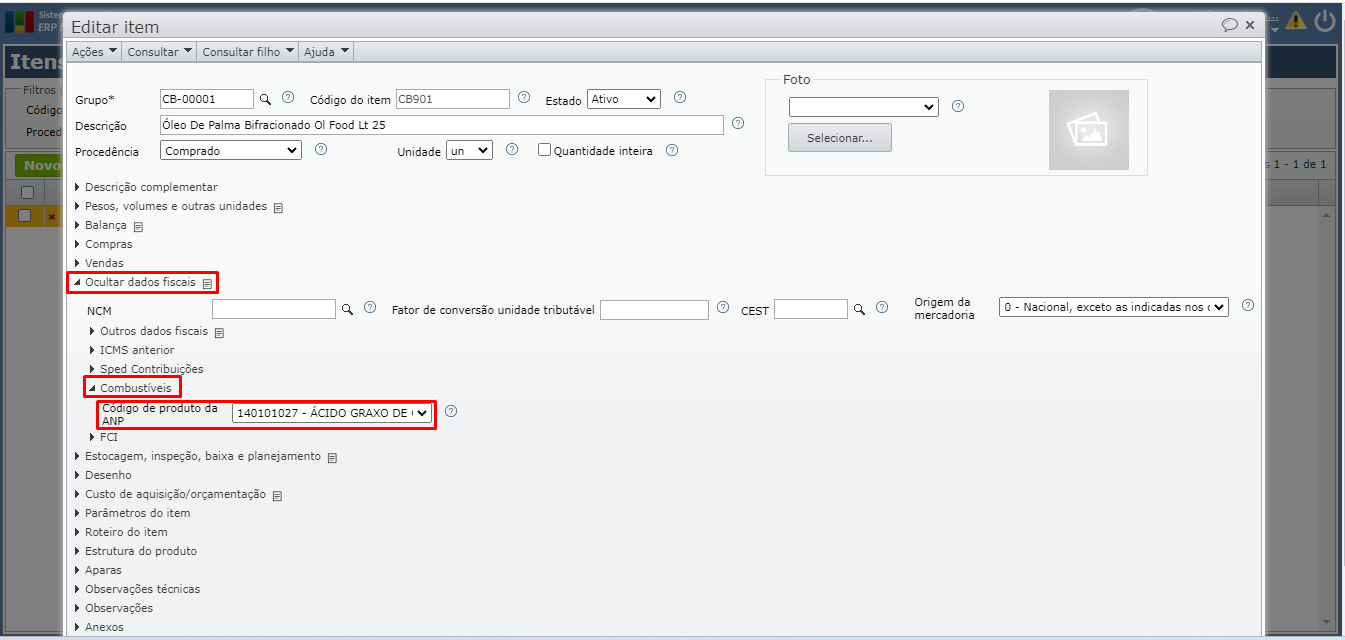1345x640 pixels.
Task: Open help icon next to Foto dropdown
Action: tap(958, 106)
